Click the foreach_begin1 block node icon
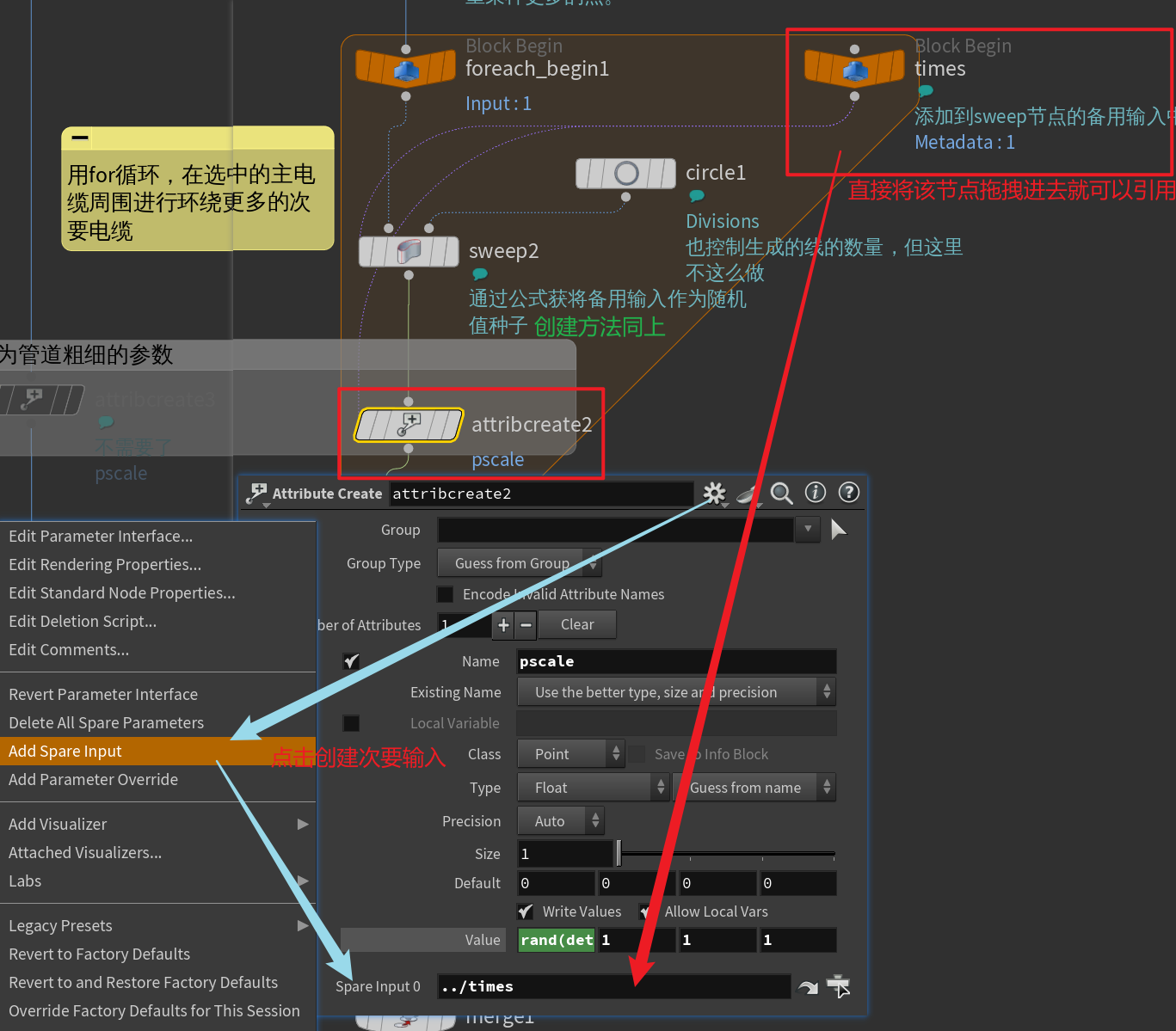This screenshot has height=1031, width=1176. tap(405, 68)
